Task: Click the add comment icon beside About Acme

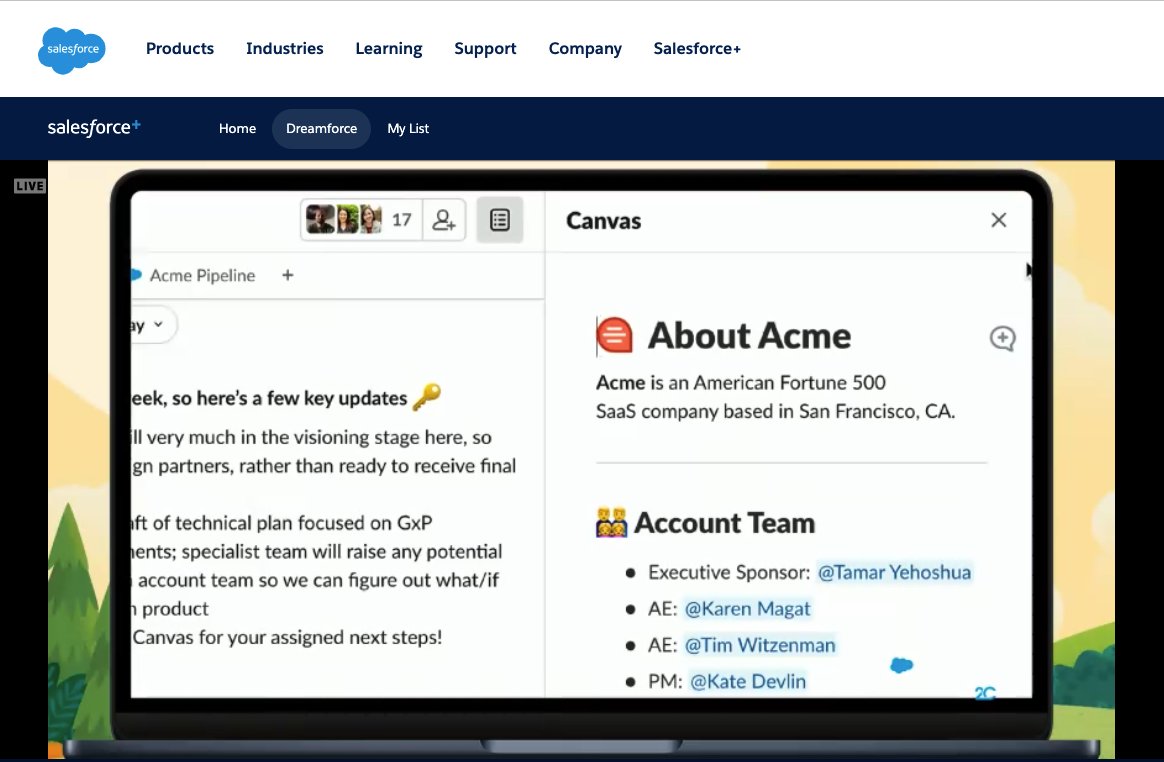Action: pyautogui.click(x=1002, y=339)
